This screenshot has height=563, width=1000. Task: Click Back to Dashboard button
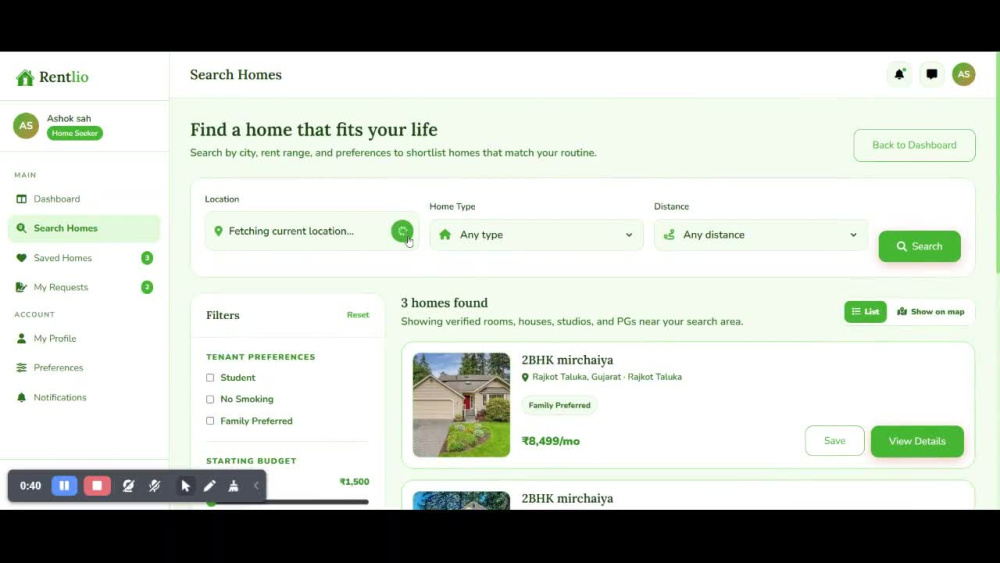[914, 145]
